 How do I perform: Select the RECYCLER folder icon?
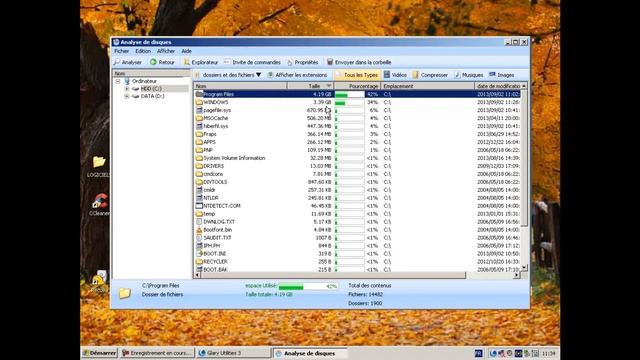(x=199, y=262)
